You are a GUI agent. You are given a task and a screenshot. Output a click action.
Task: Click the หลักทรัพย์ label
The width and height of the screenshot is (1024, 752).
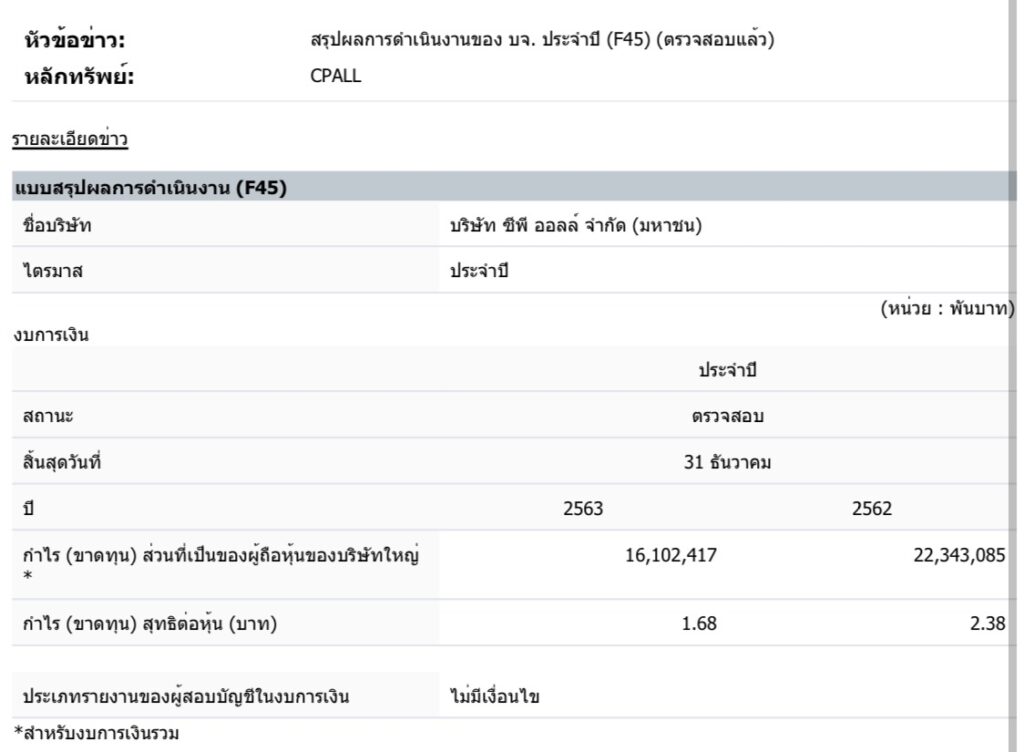[x=79, y=78]
